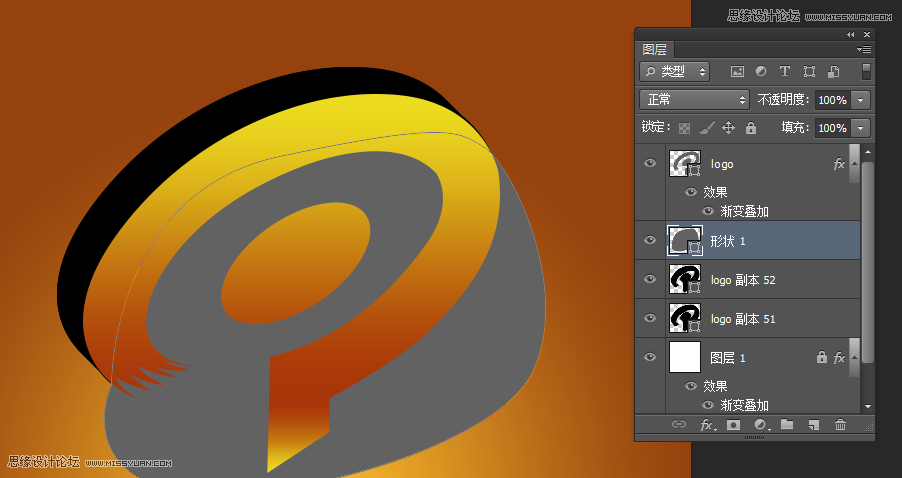
Task: Click the link layers icon
Action: 679,425
